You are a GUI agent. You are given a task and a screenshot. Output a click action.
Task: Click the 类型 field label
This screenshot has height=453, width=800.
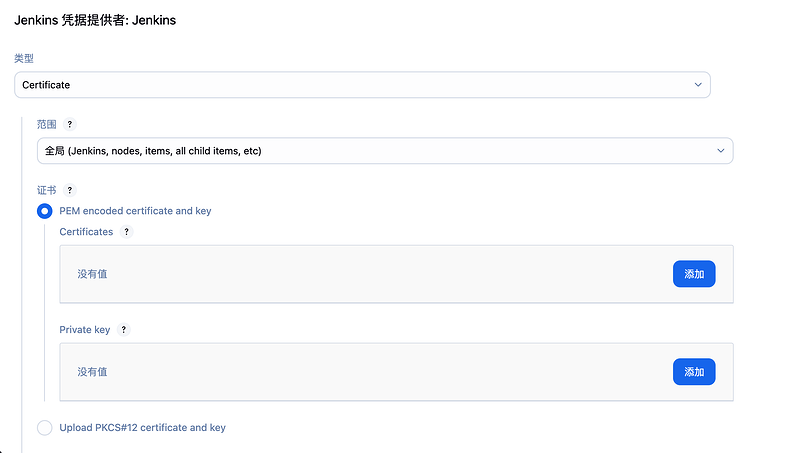pyautogui.click(x=24, y=58)
